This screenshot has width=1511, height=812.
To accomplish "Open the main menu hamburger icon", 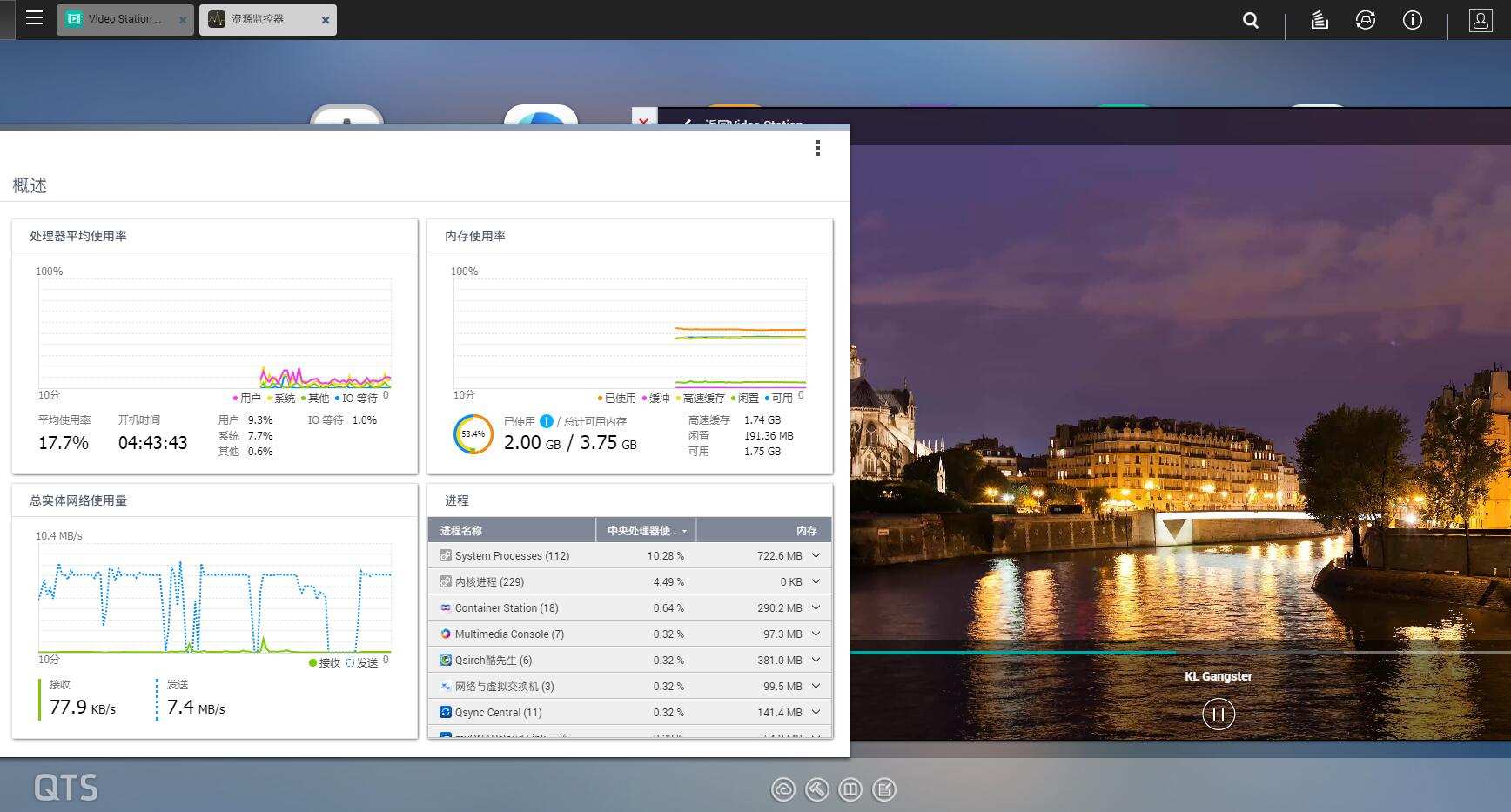I will tap(34, 17).
